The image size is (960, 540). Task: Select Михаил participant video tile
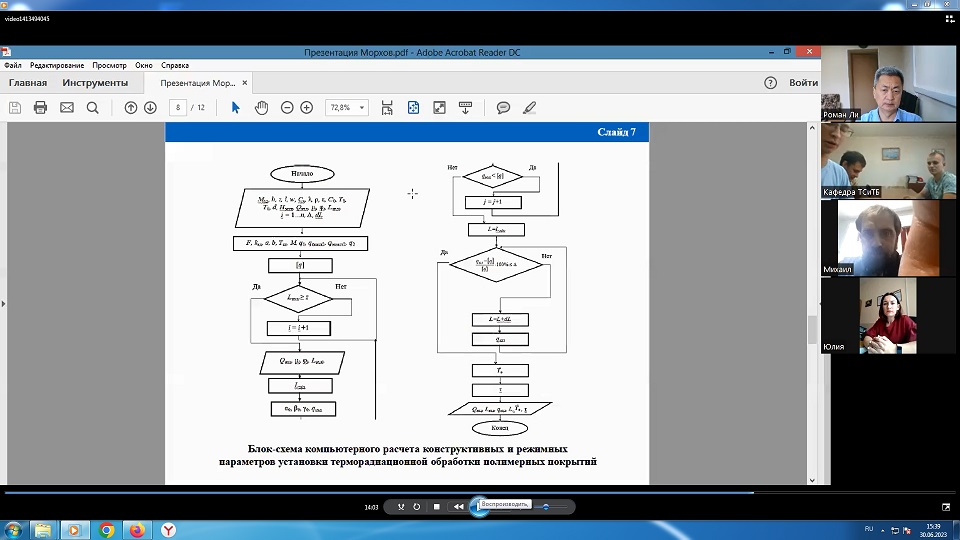pyautogui.click(x=888, y=238)
